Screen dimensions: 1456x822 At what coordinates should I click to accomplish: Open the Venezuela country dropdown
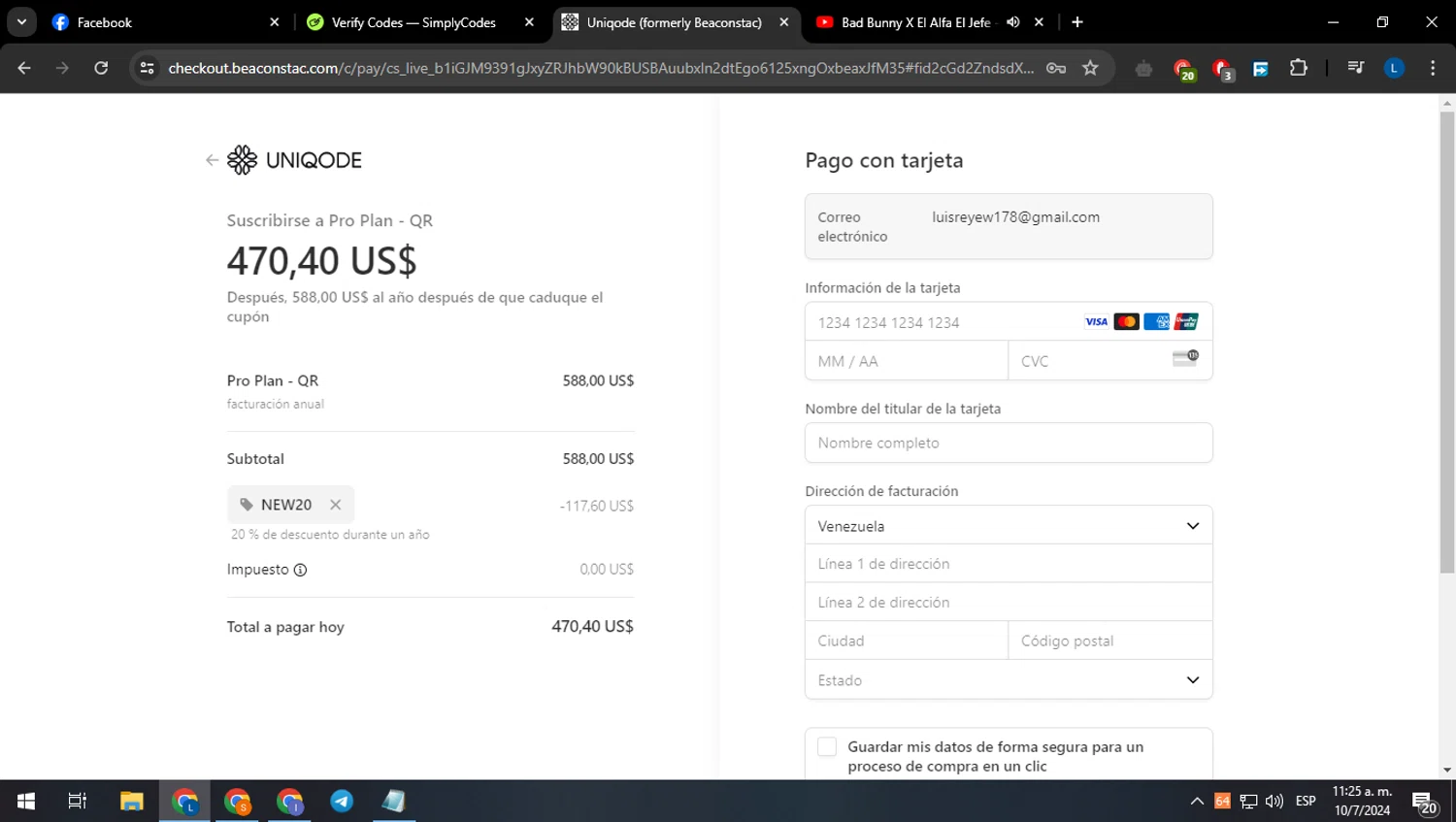click(x=1009, y=526)
